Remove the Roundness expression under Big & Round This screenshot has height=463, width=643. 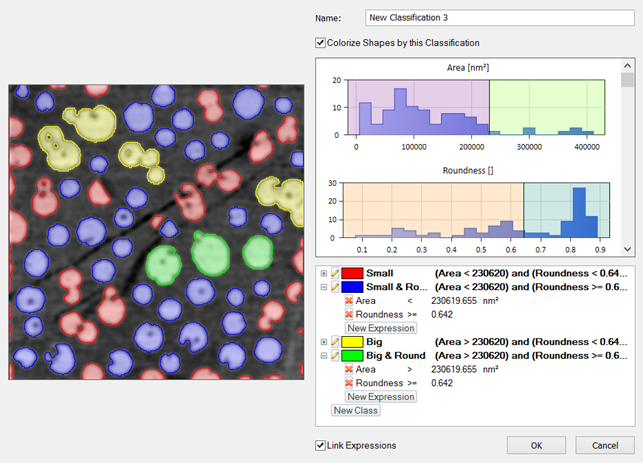(x=350, y=383)
